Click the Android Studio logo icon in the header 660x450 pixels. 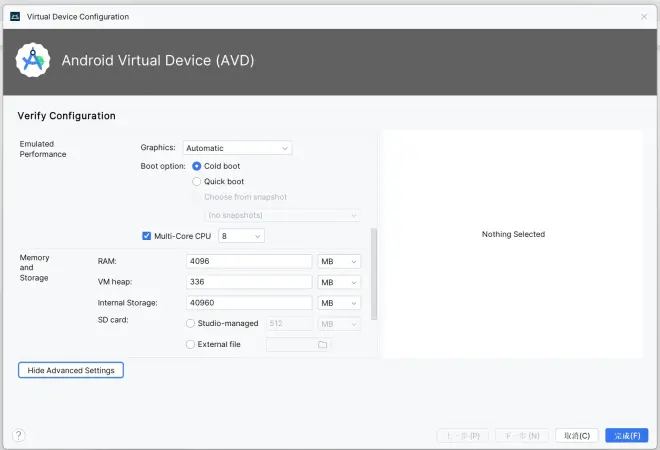33,60
